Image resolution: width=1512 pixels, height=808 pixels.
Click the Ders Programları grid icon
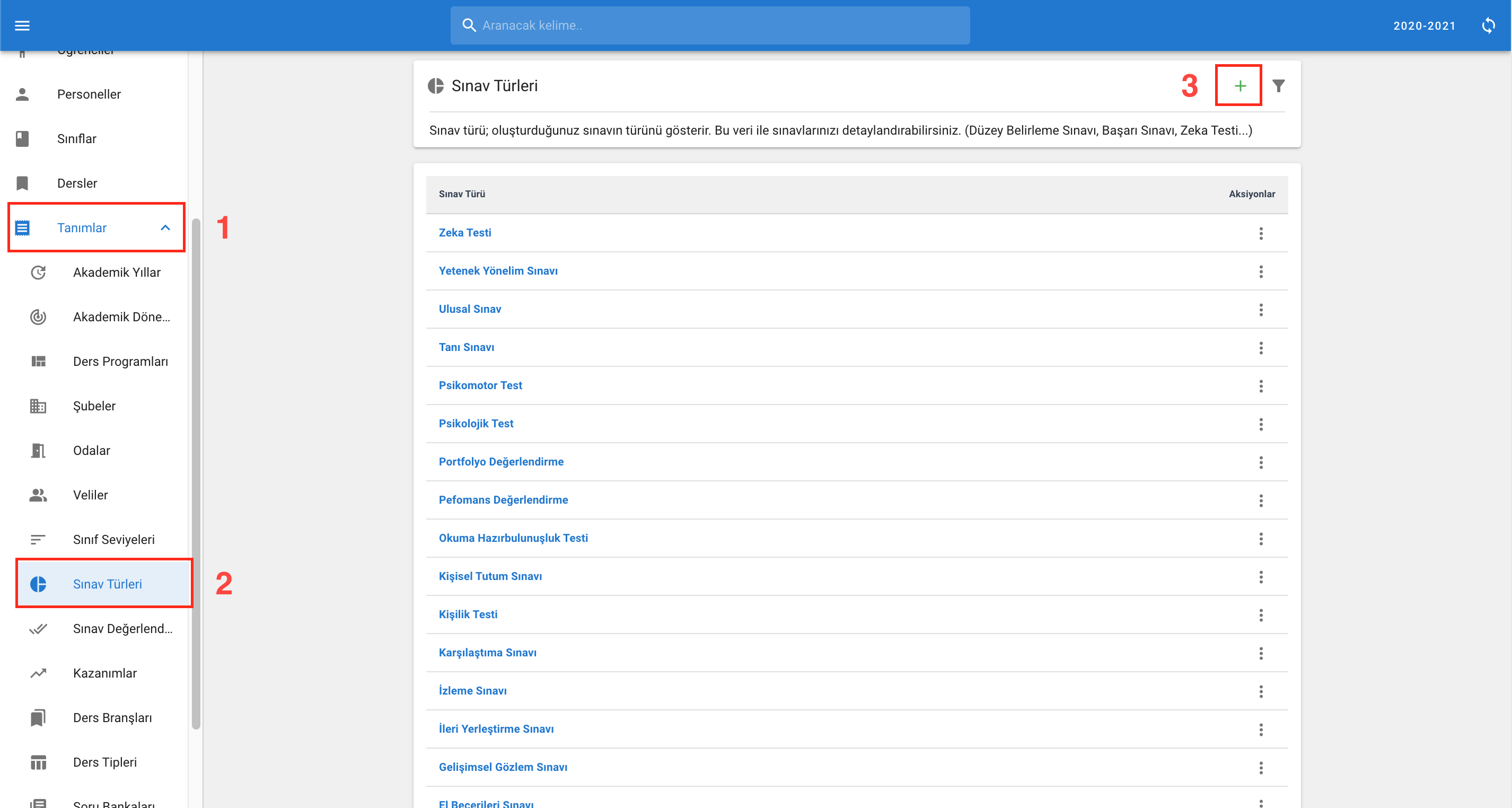pyautogui.click(x=38, y=362)
